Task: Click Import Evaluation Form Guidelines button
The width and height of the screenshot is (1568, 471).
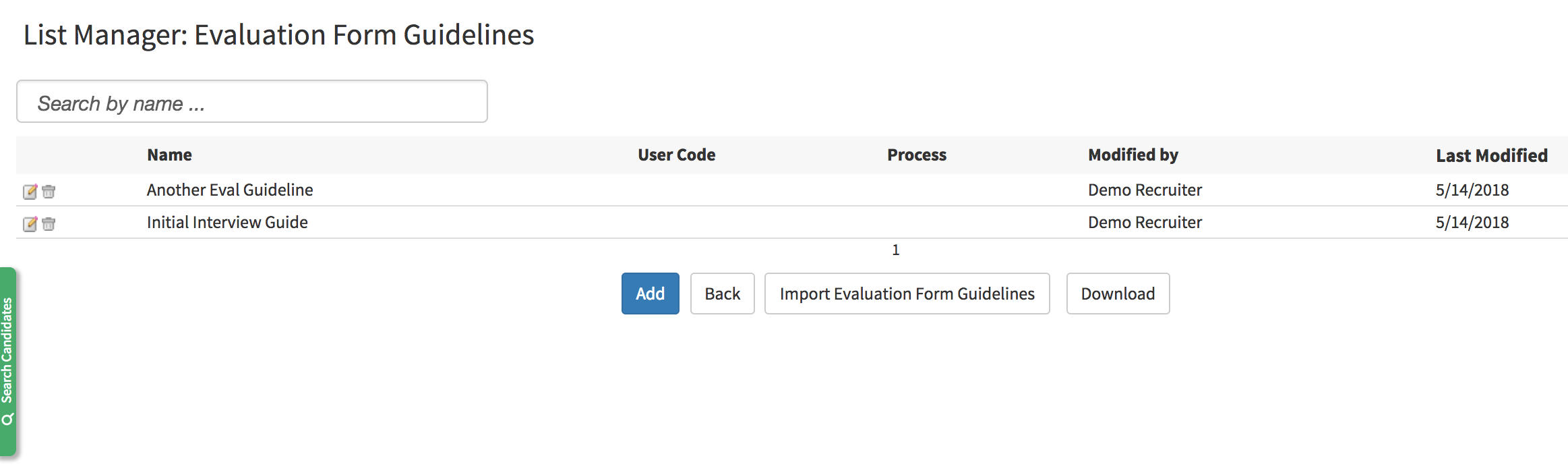Action: [x=907, y=294]
